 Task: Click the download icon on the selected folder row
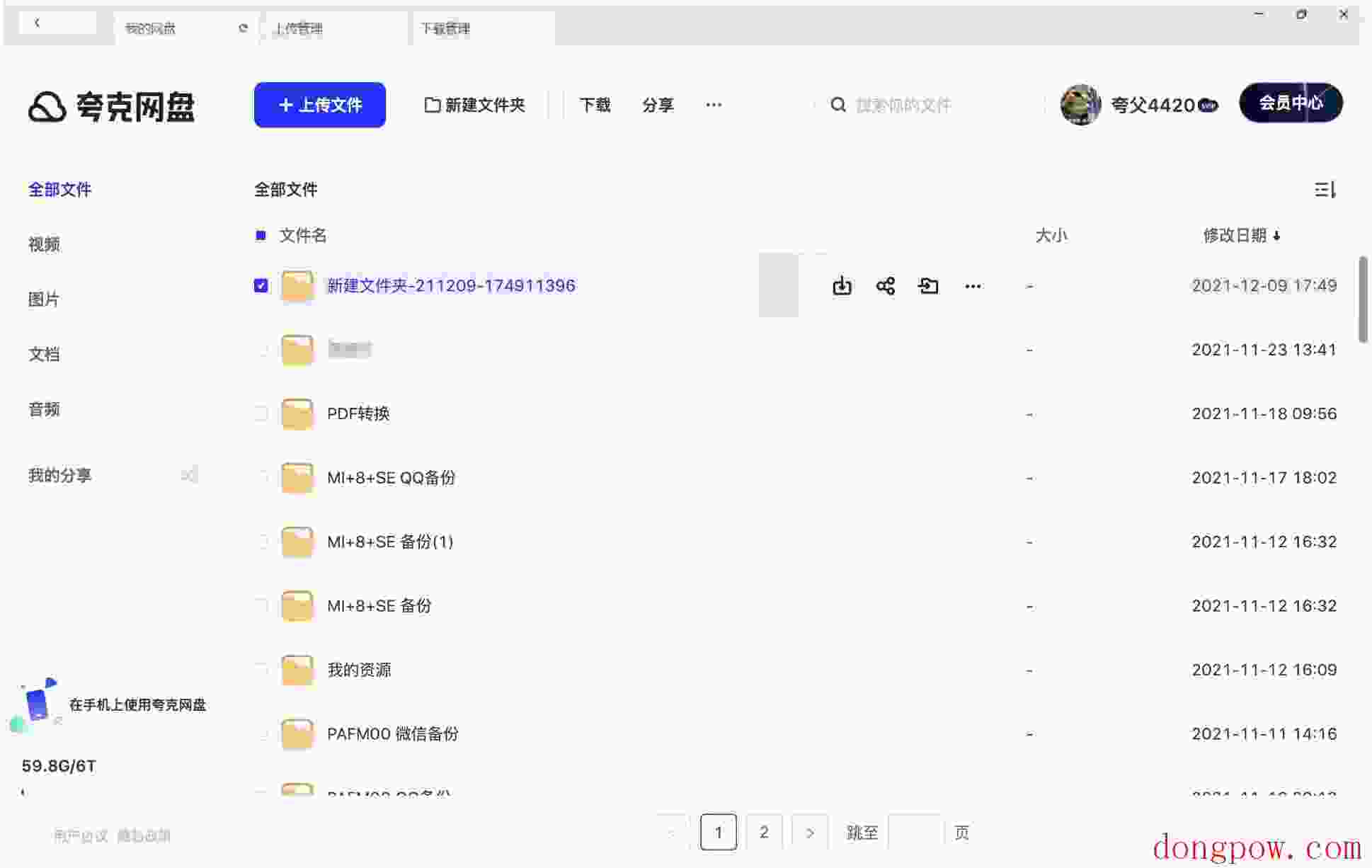pos(842,286)
